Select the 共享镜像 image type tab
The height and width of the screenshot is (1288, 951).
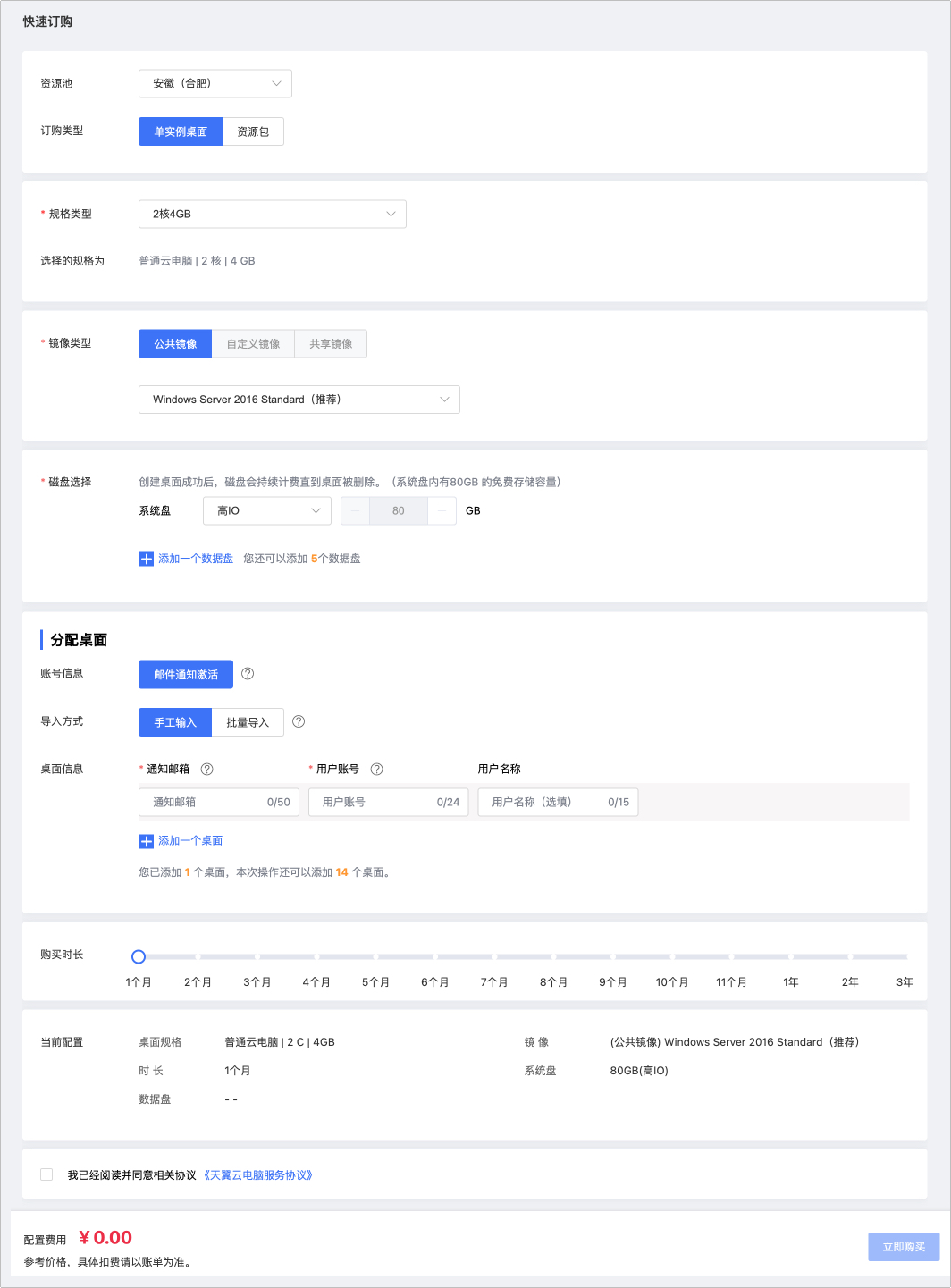coord(330,343)
